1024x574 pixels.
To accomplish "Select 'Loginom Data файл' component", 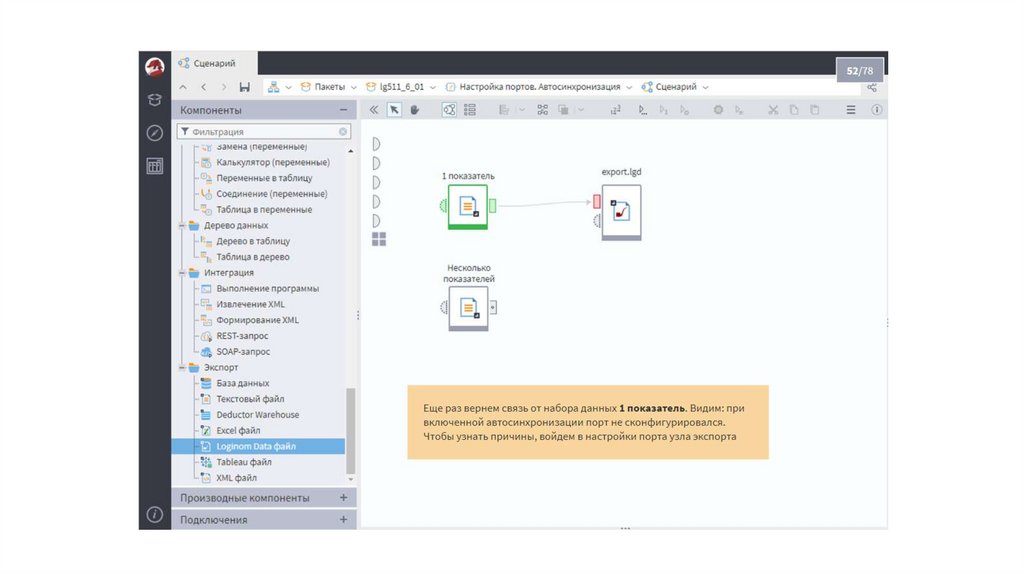I will 258,447.
